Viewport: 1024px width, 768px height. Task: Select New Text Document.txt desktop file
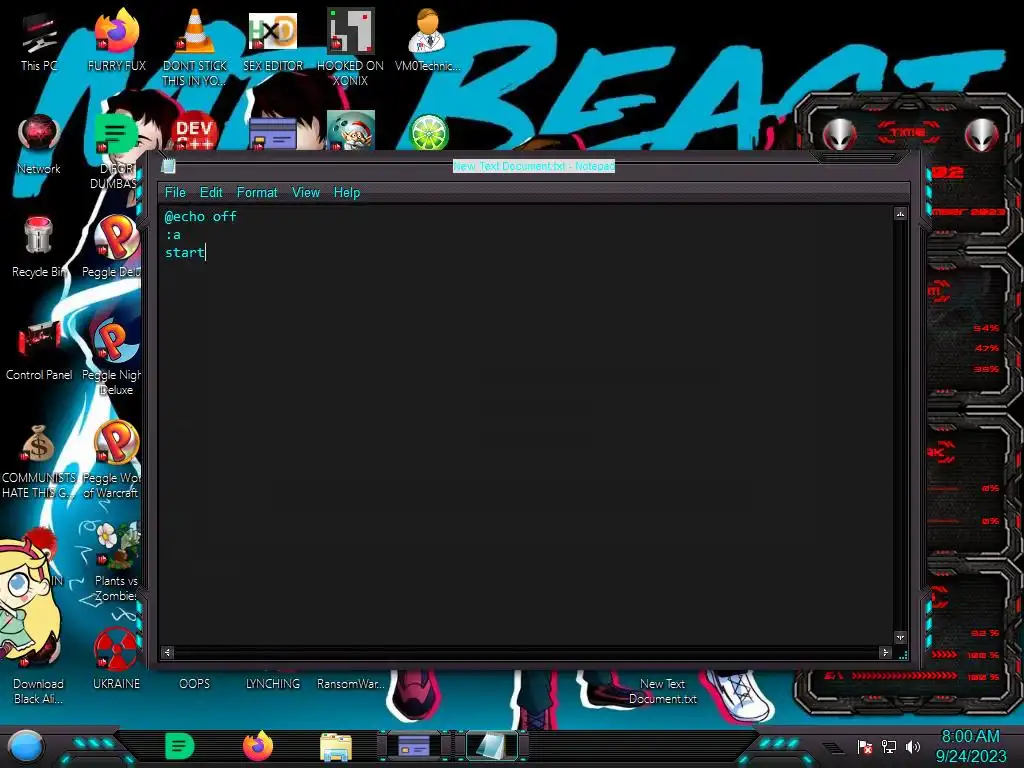click(x=663, y=691)
